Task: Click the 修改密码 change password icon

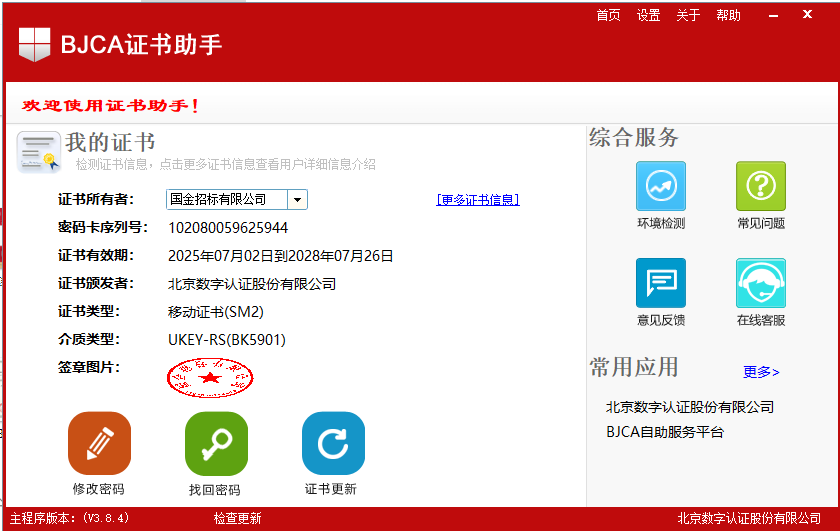Action: (99, 443)
